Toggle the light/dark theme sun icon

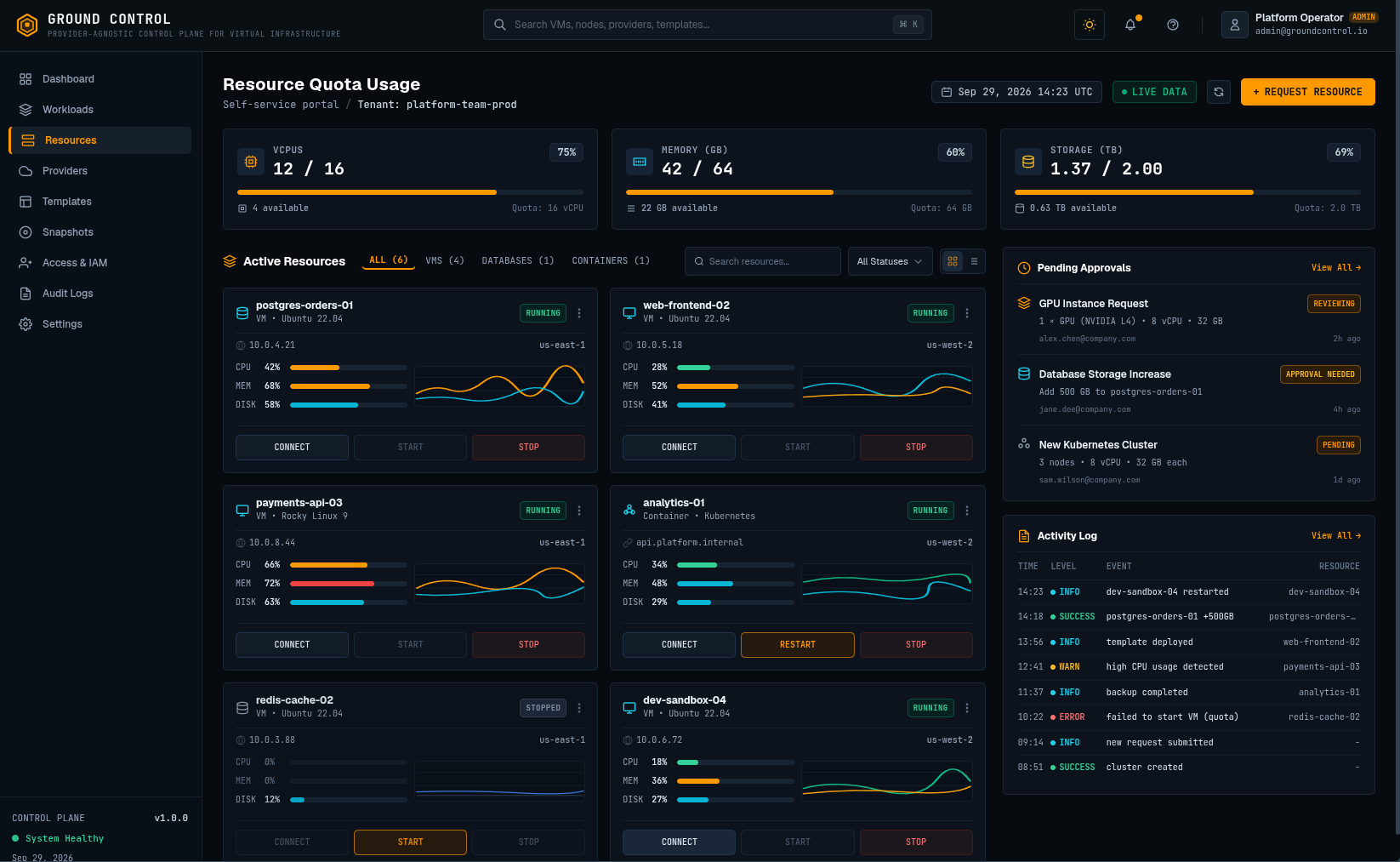1089,25
